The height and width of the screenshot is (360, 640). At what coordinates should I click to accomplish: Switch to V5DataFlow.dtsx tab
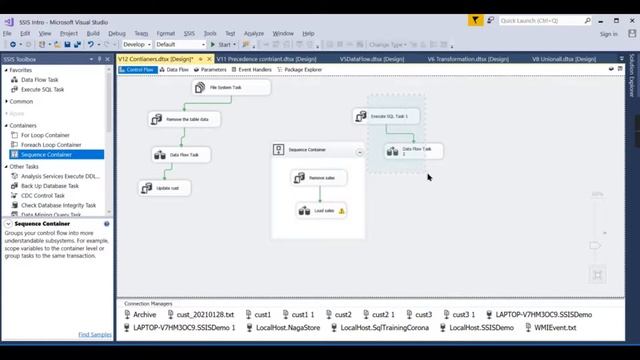coord(372,59)
